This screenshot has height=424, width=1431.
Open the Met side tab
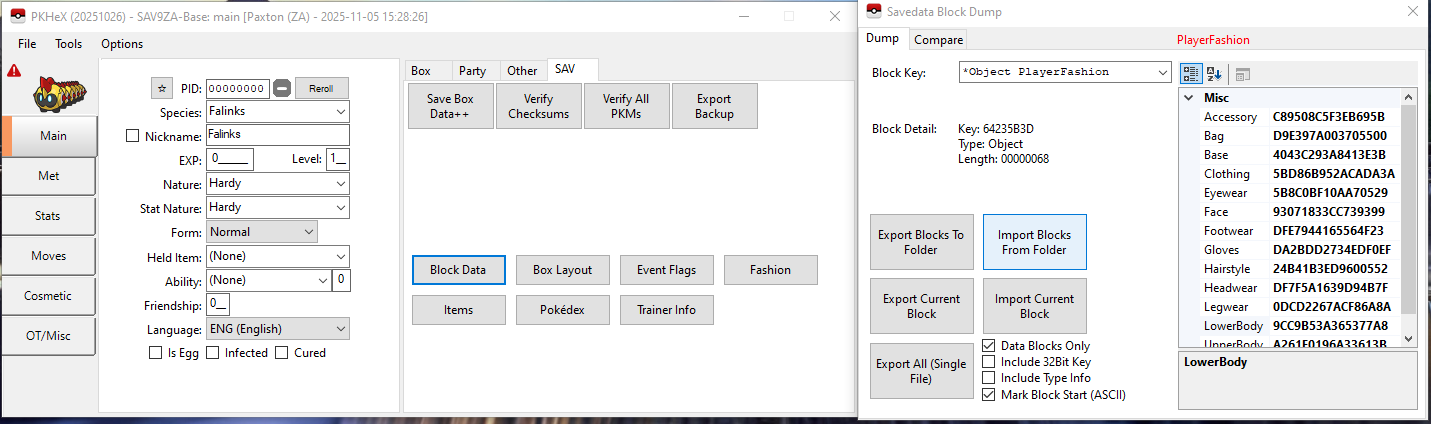pos(49,176)
